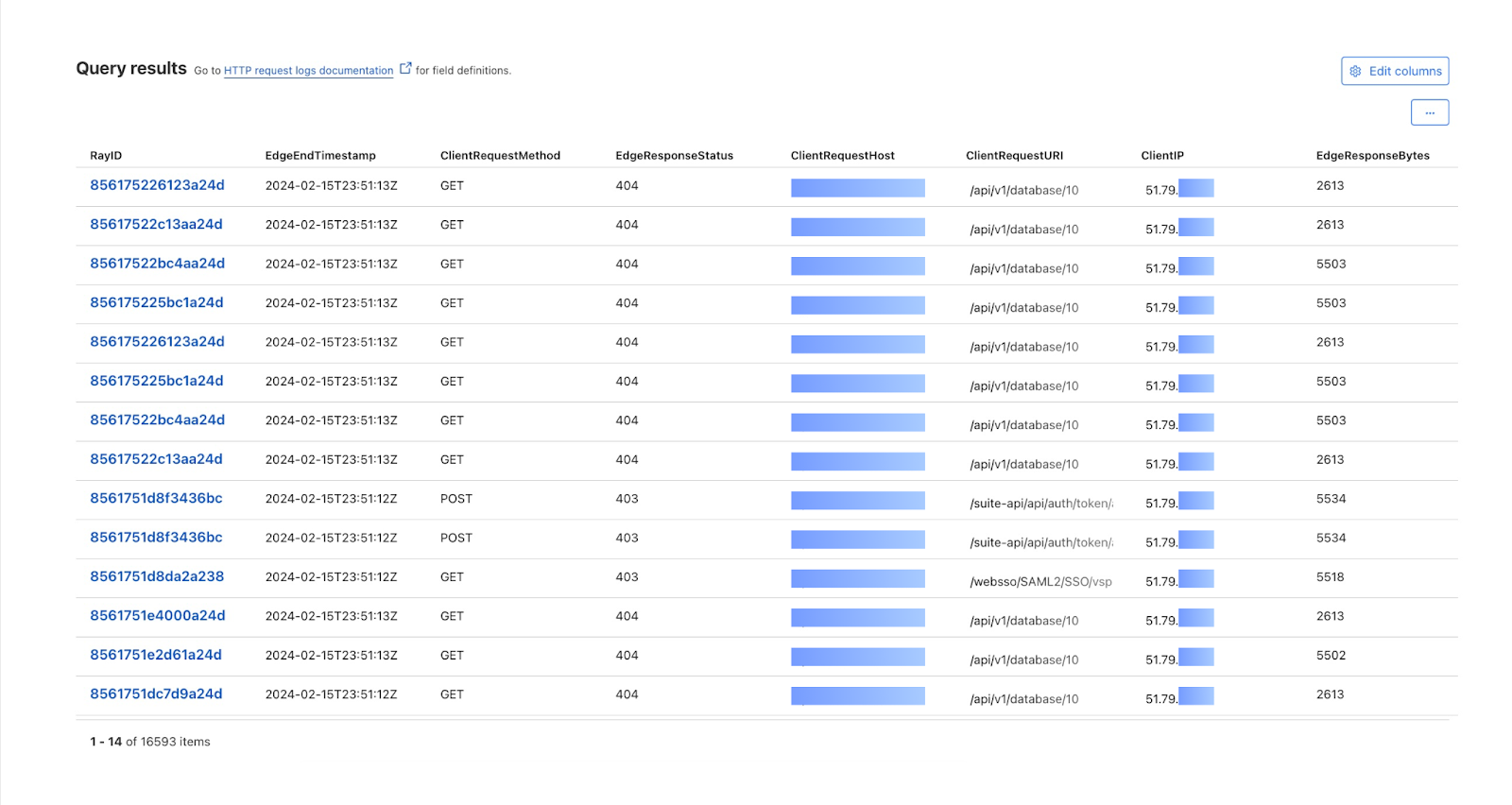The width and height of the screenshot is (1512, 805).
Task: Open RayID 8561751dc7d9a24d
Action: (156, 694)
